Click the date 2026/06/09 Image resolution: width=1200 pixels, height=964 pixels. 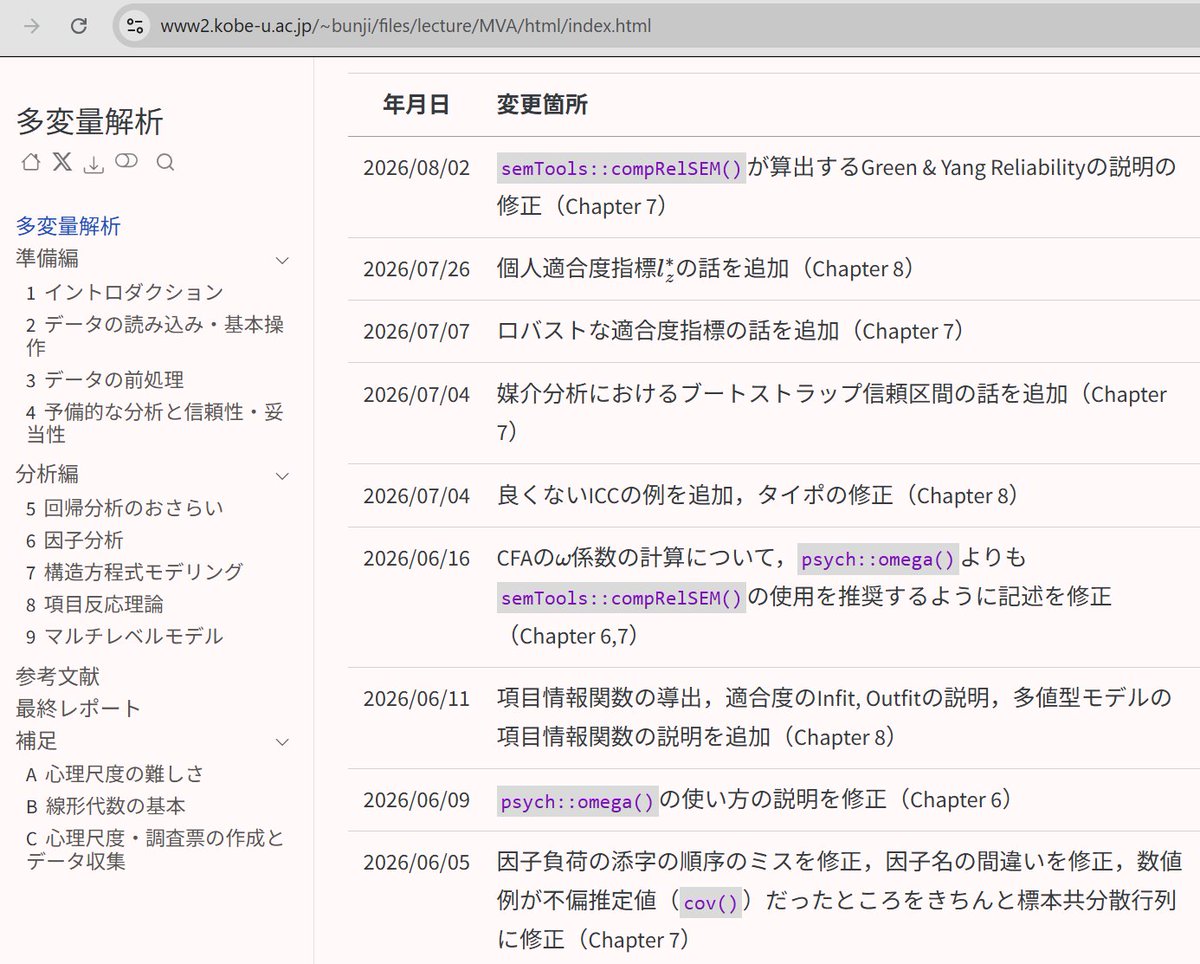416,800
